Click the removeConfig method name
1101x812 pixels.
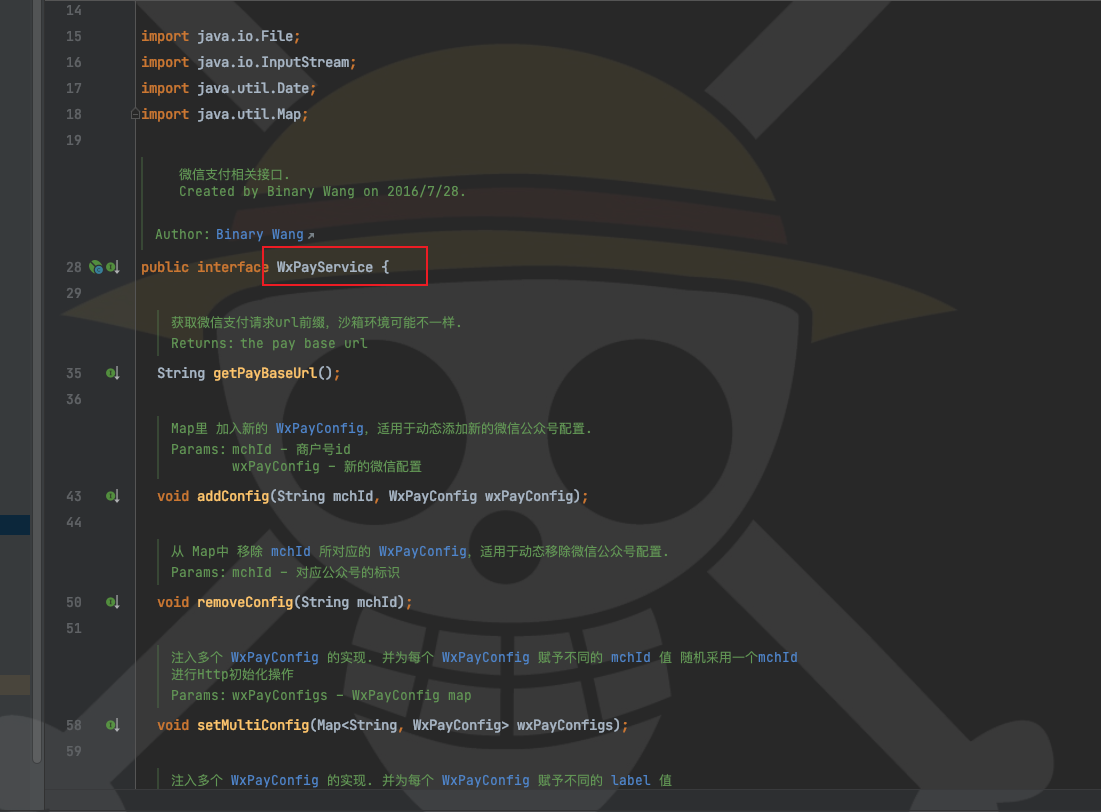coord(245,602)
